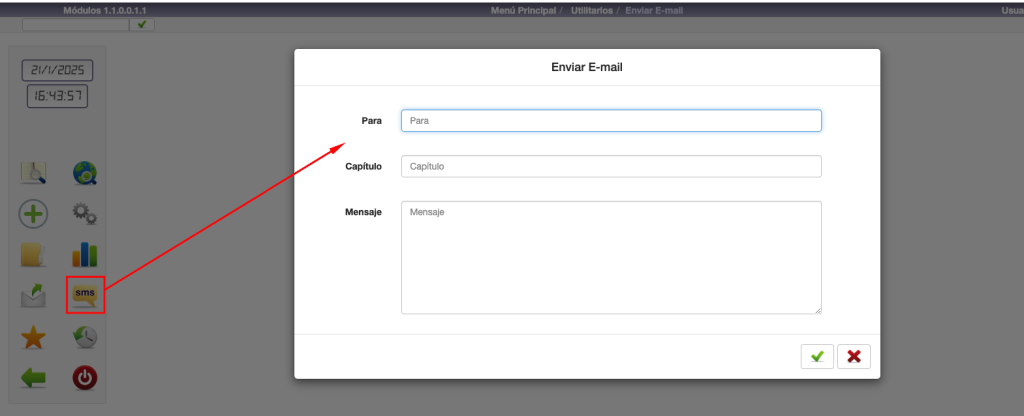The width and height of the screenshot is (1024, 416).
Task: Open Utilitarios in the breadcrumb
Action: pyautogui.click(x=591, y=9)
